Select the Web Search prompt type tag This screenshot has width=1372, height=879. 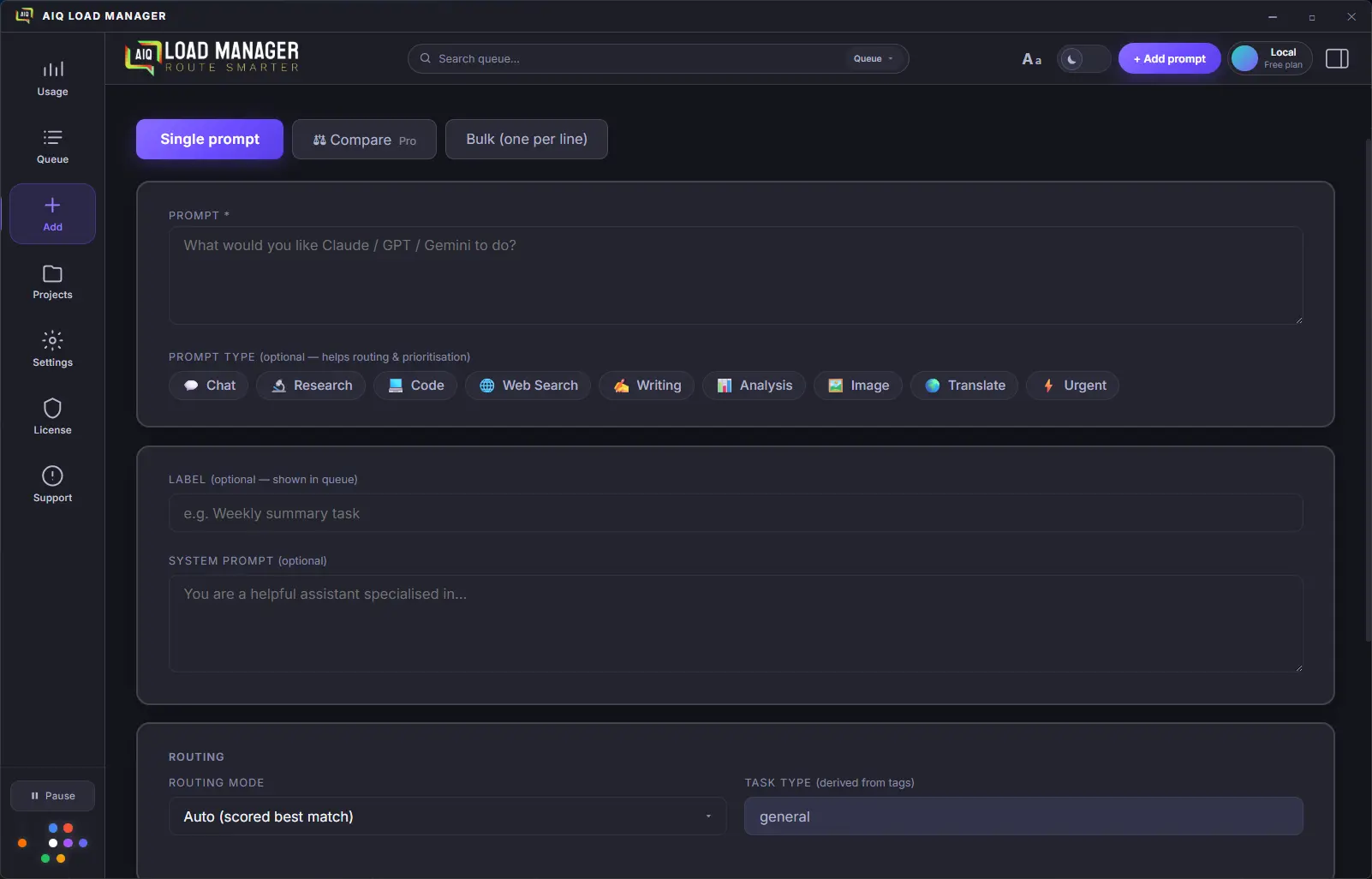click(528, 386)
